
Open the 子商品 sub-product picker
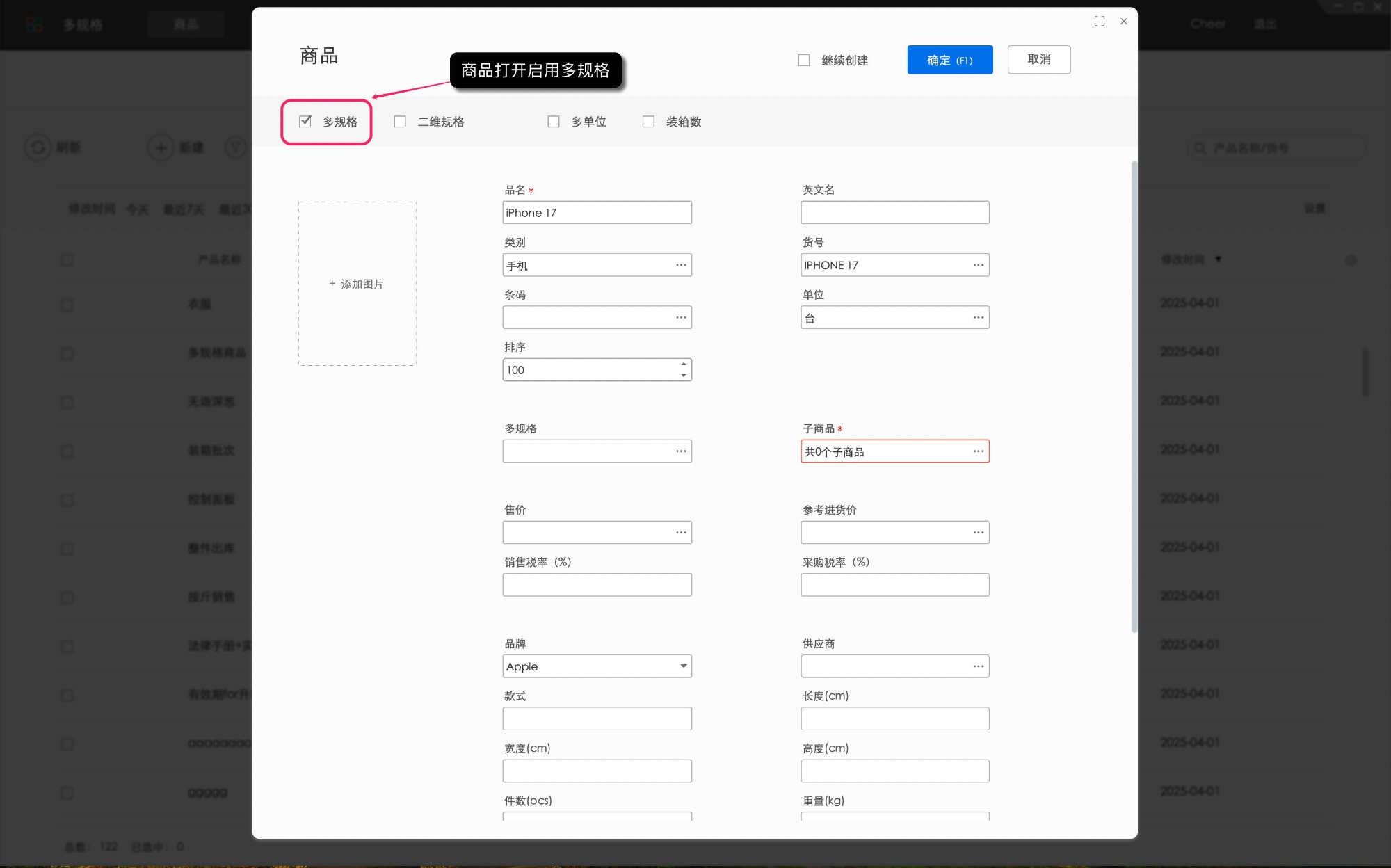tap(977, 451)
